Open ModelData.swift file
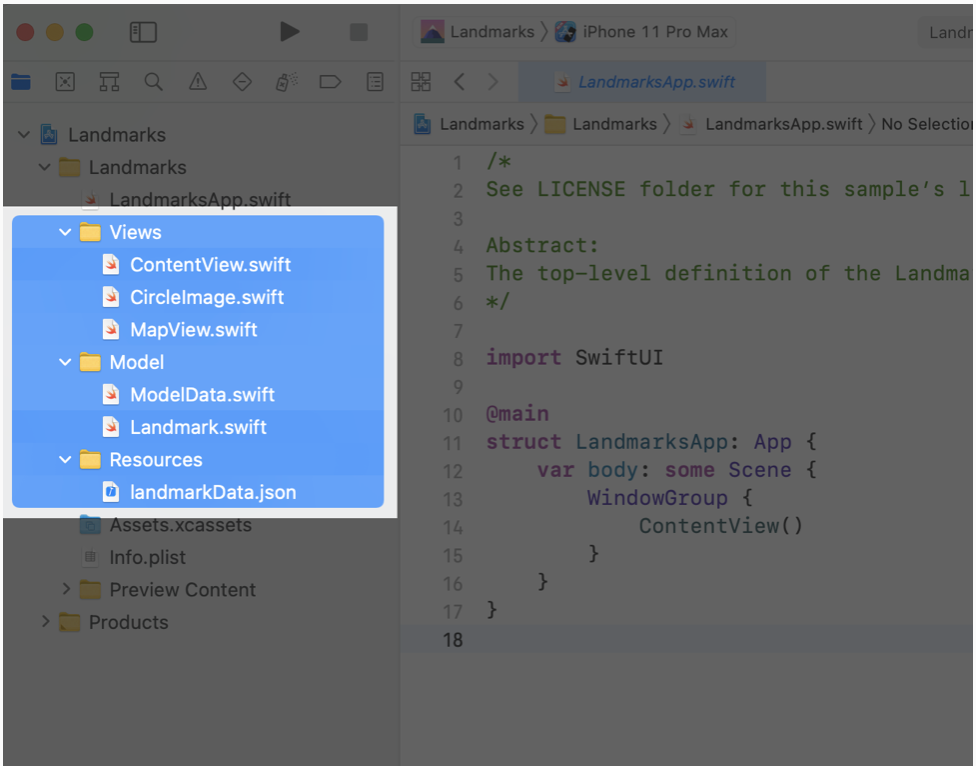Viewport: 976px width, 766px height. pos(198,395)
